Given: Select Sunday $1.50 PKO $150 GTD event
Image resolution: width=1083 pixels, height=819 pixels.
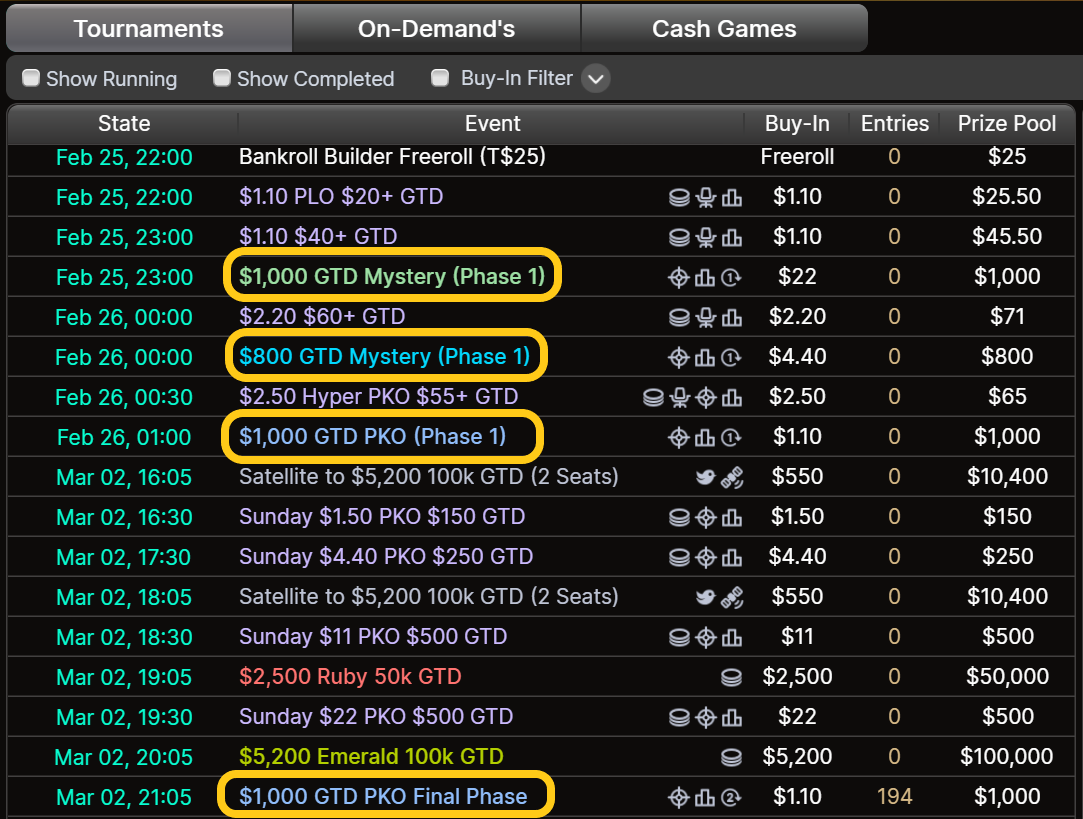Looking at the screenshot, I should (382, 517).
